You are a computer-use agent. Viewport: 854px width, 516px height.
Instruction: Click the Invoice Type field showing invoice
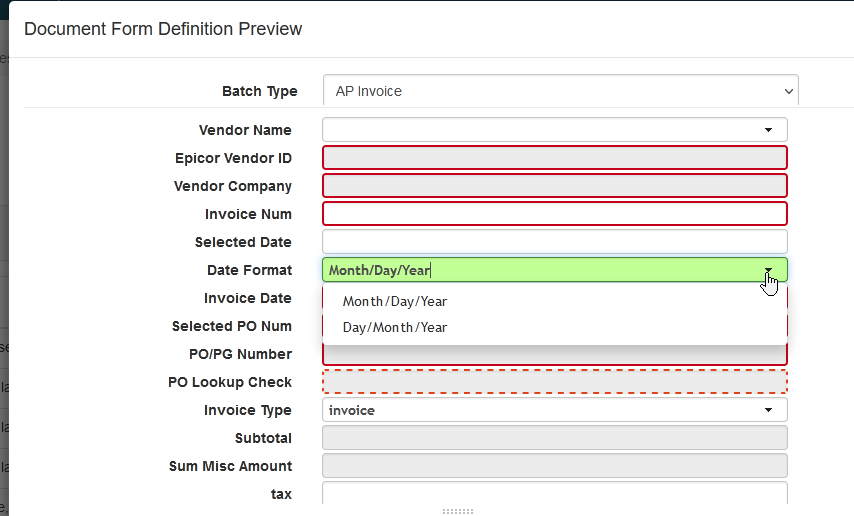(x=540, y=410)
